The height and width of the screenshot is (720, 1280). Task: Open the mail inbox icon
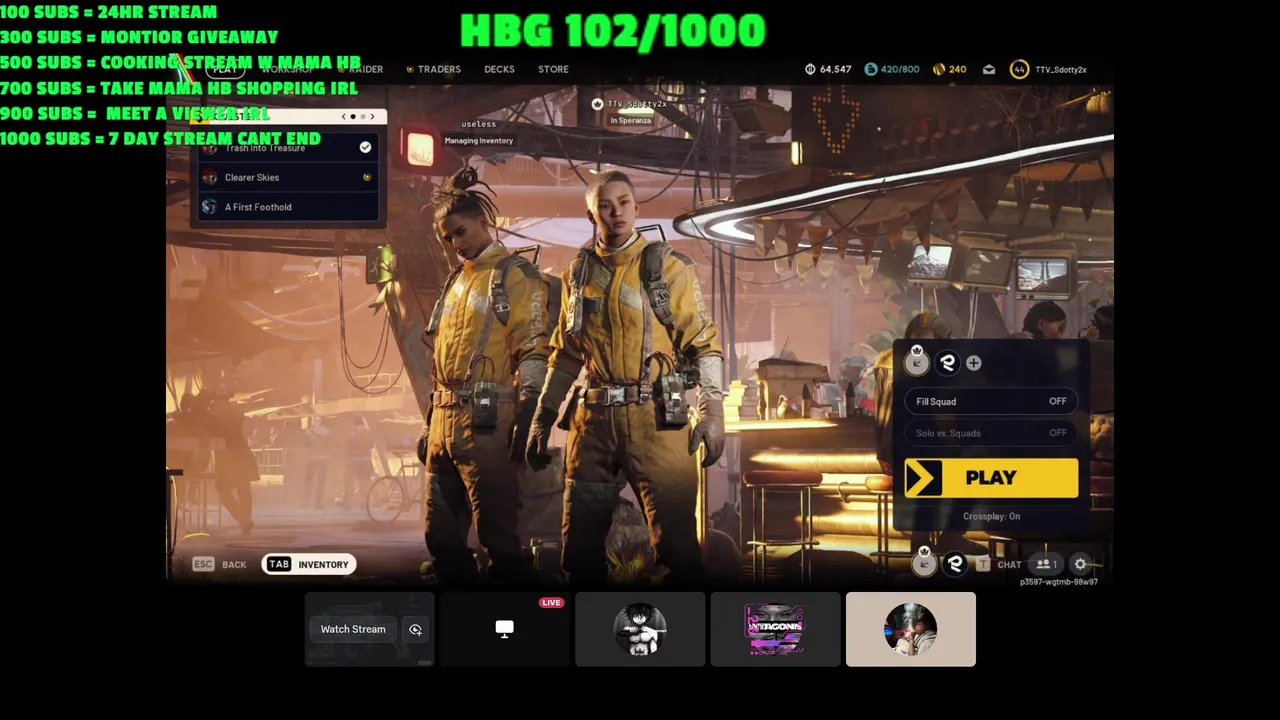[x=989, y=69]
